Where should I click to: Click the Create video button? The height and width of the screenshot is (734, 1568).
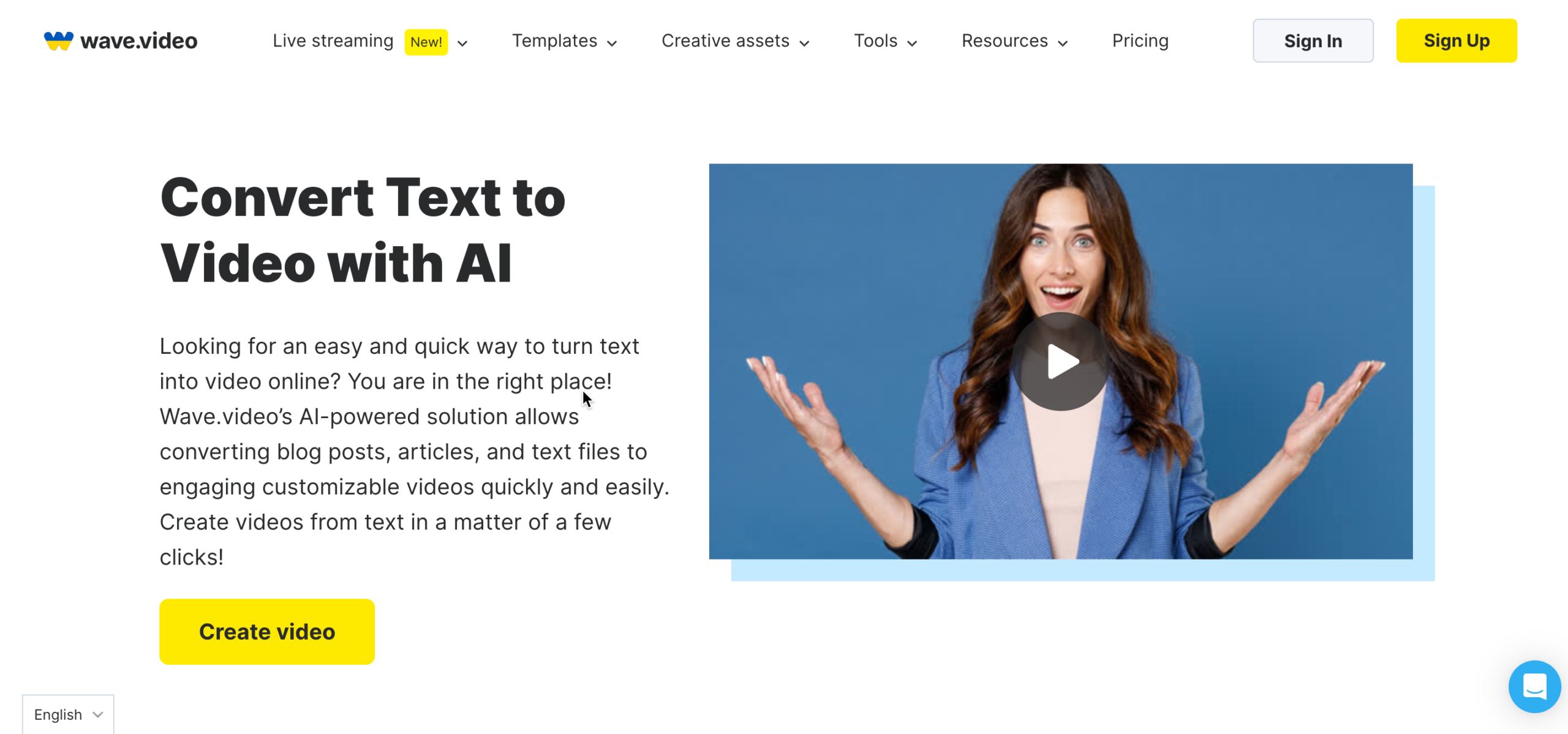[267, 631]
